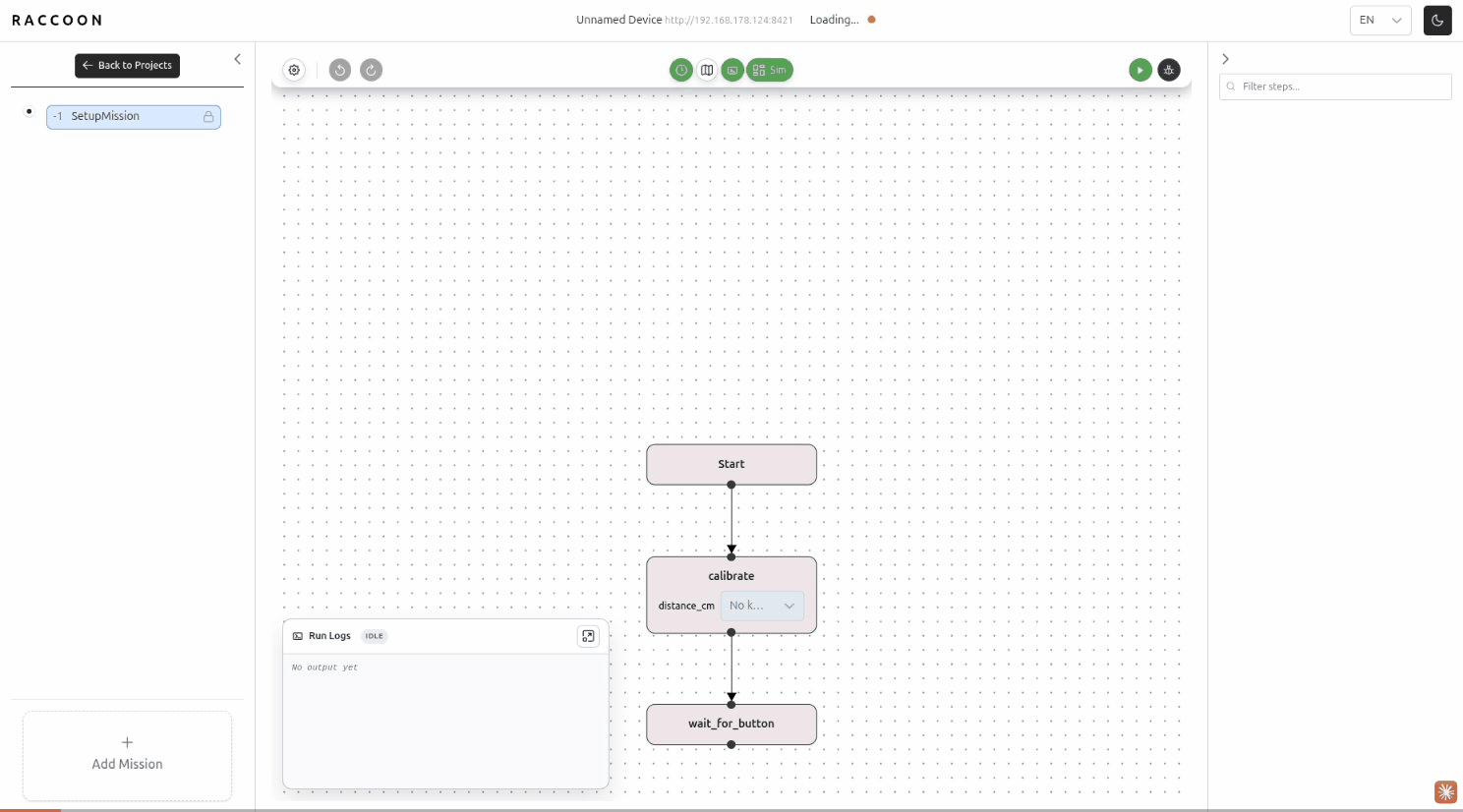Image resolution: width=1463 pixels, height=812 pixels.
Task: Go Back to Projects
Action: [127, 66]
